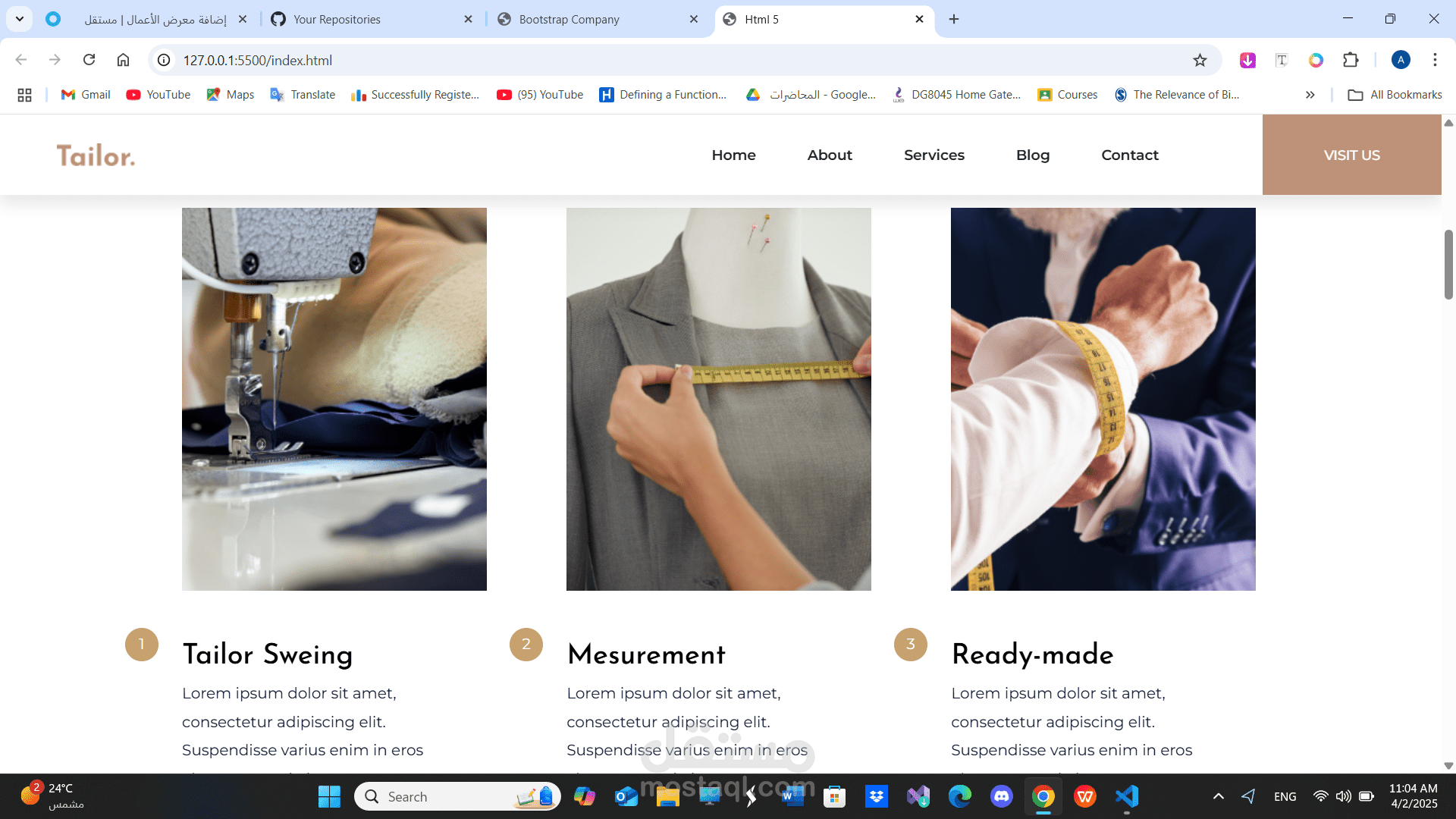1456x819 pixels.
Task: Bookmark this page with star icon
Action: (1200, 60)
